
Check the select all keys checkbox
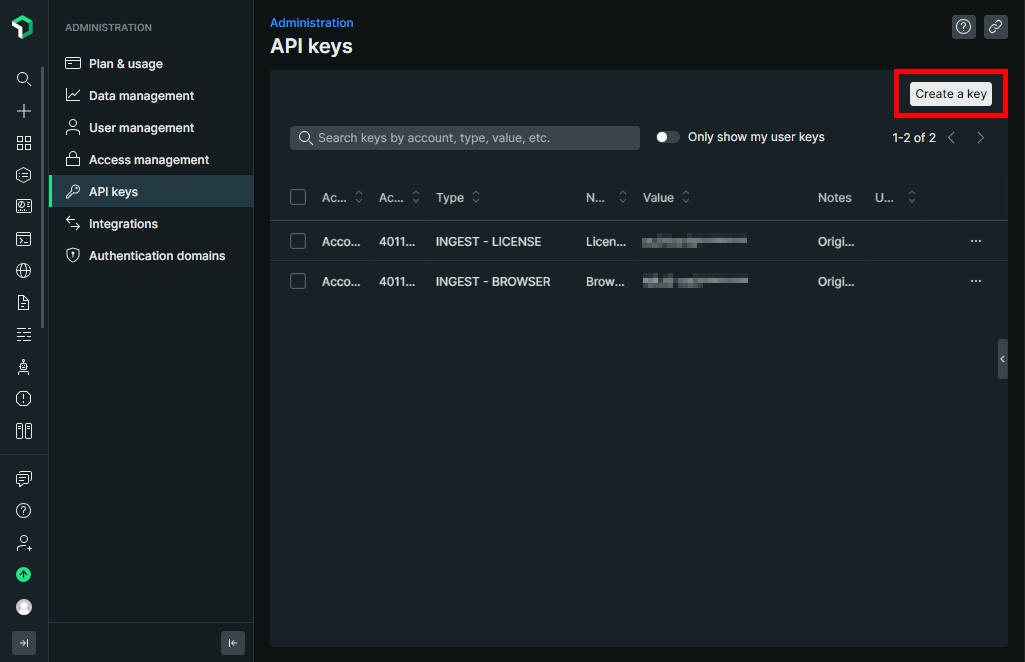pyautogui.click(x=298, y=197)
